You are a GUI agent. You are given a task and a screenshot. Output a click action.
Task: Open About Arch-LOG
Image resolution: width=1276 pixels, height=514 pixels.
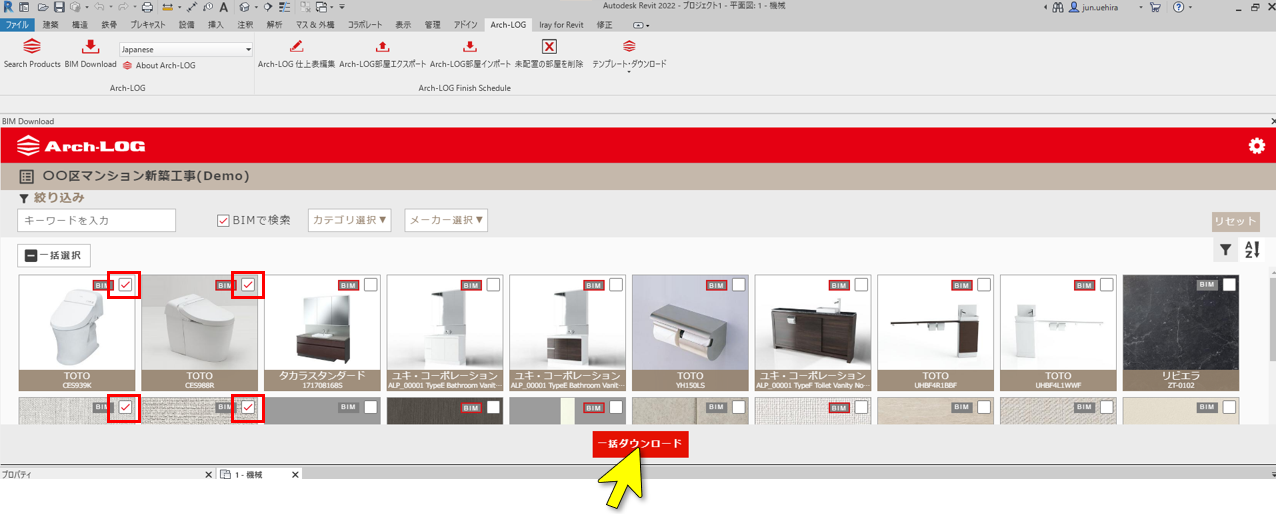coord(159,66)
